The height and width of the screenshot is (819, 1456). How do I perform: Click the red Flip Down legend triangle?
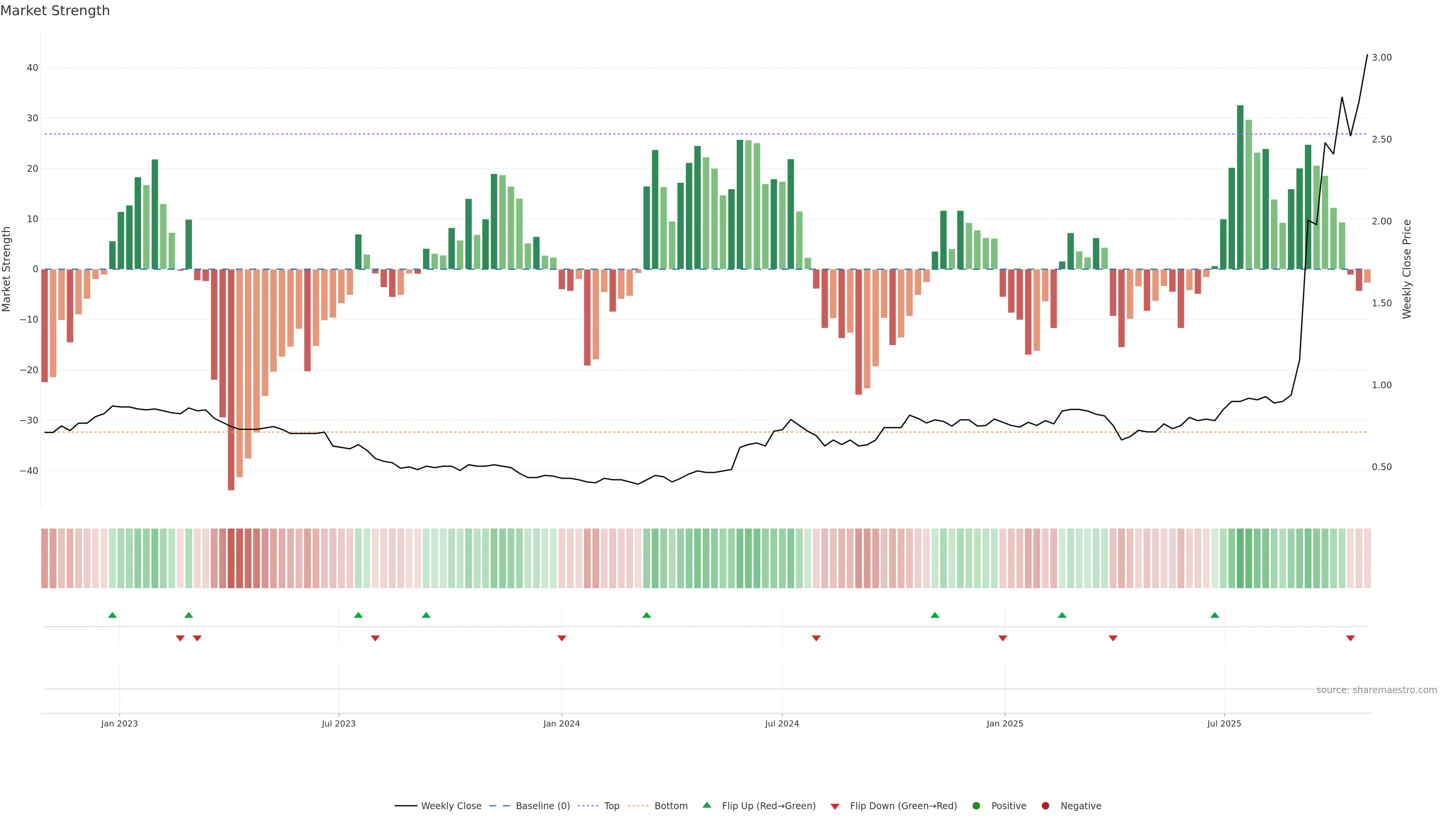point(835,806)
